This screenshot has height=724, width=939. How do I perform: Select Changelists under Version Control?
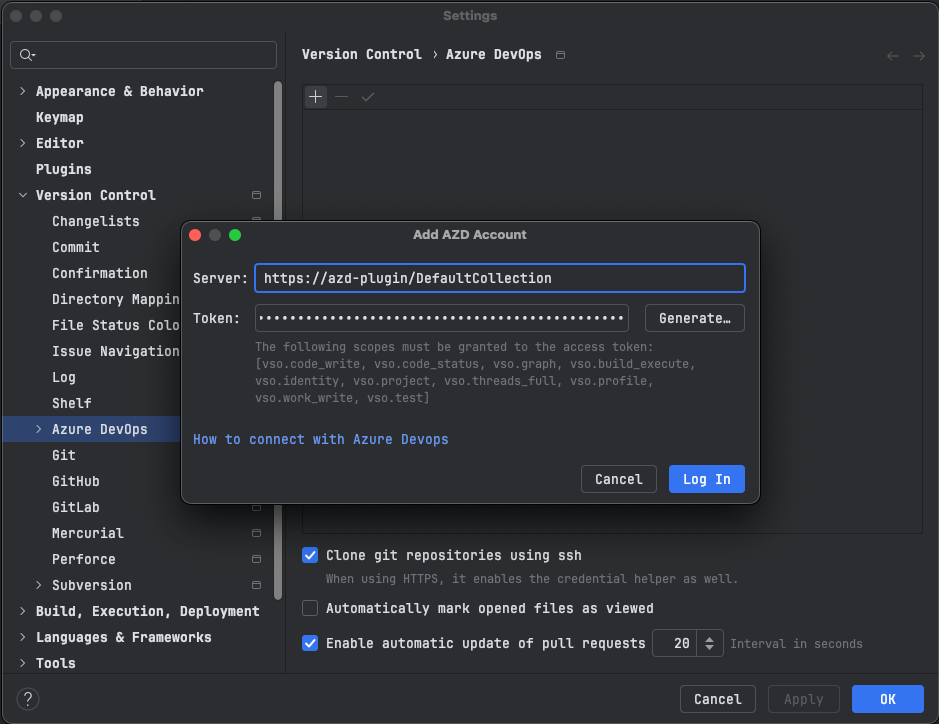[96, 222]
